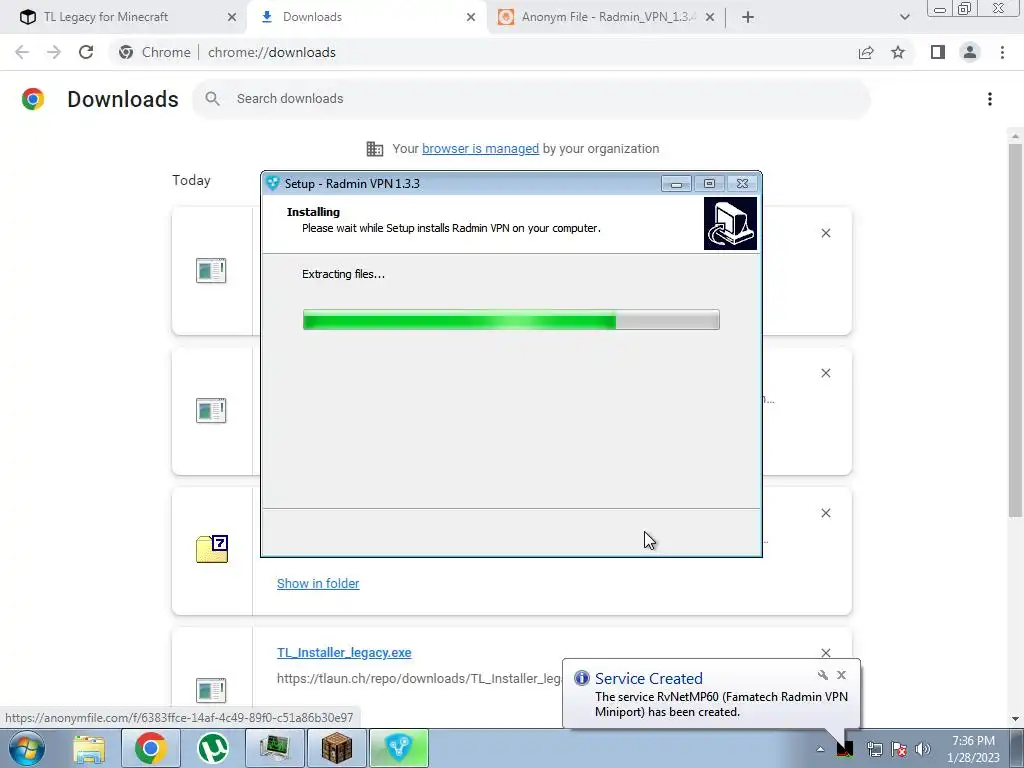This screenshot has width=1024, height=768.
Task: Open the network tray icon
Action: 874,749
